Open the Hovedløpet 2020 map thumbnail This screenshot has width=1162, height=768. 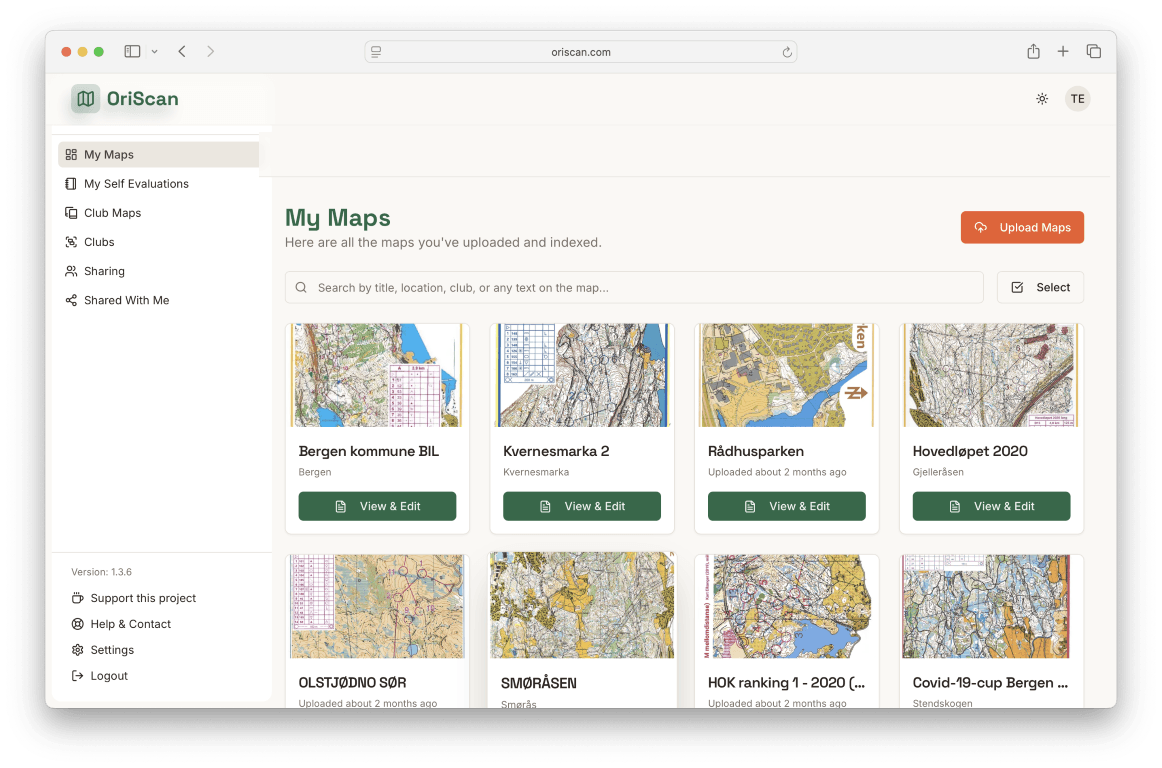992,375
